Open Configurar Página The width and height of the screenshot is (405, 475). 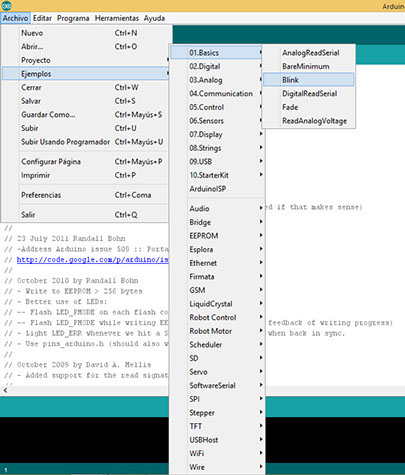[x=86, y=162]
